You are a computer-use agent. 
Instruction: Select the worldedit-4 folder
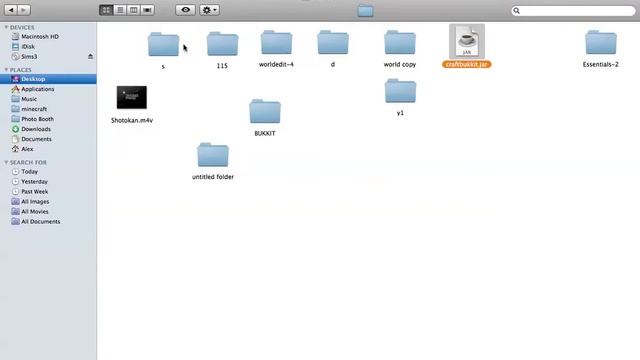pos(276,42)
